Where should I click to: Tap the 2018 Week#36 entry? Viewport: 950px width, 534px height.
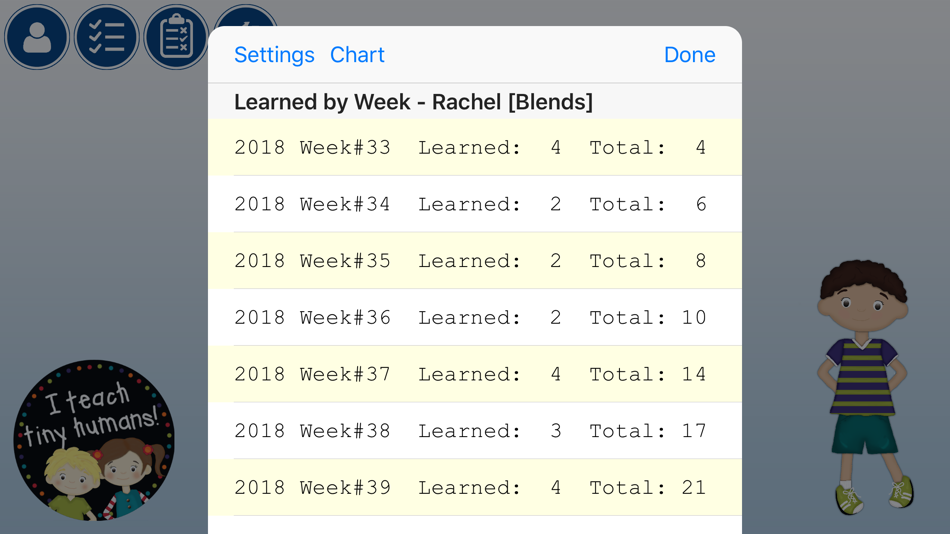coord(474,318)
